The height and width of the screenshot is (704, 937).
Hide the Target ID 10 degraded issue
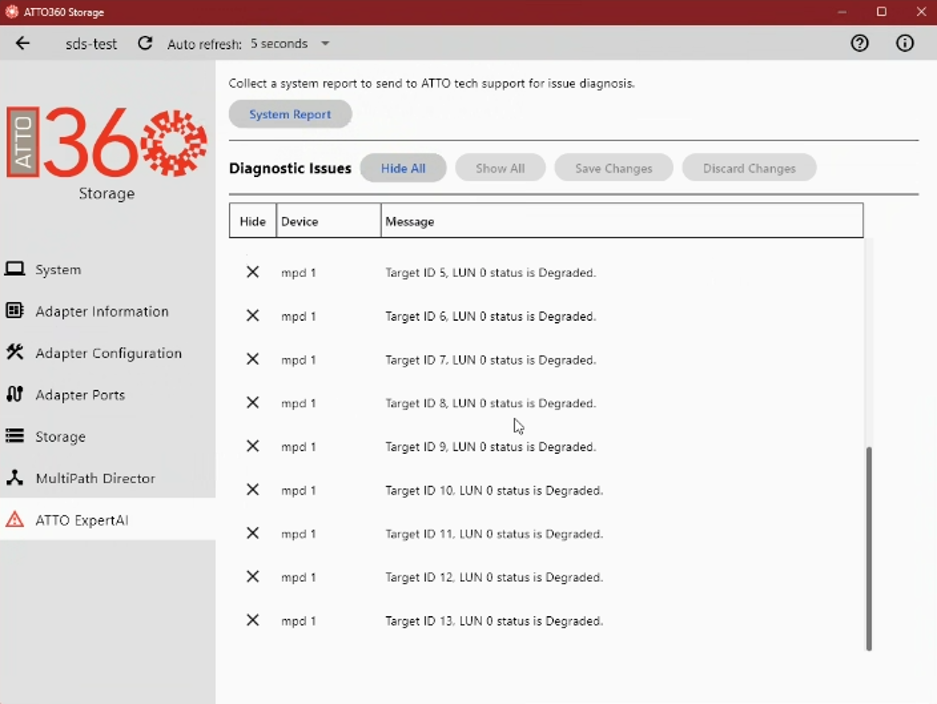point(253,490)
